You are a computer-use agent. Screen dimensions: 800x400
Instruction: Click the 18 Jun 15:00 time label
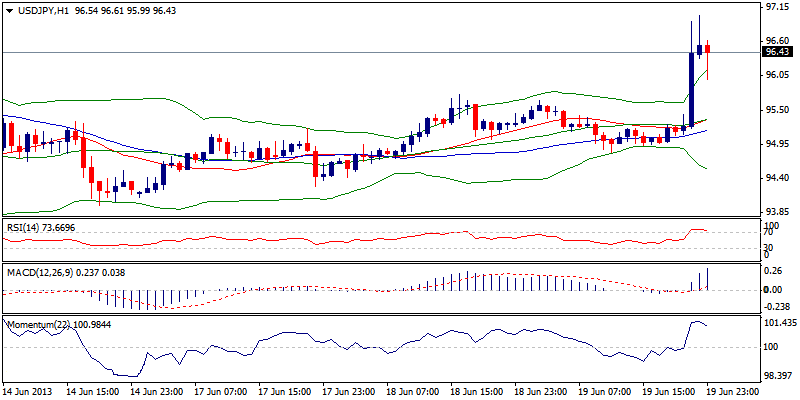(475, 392)
